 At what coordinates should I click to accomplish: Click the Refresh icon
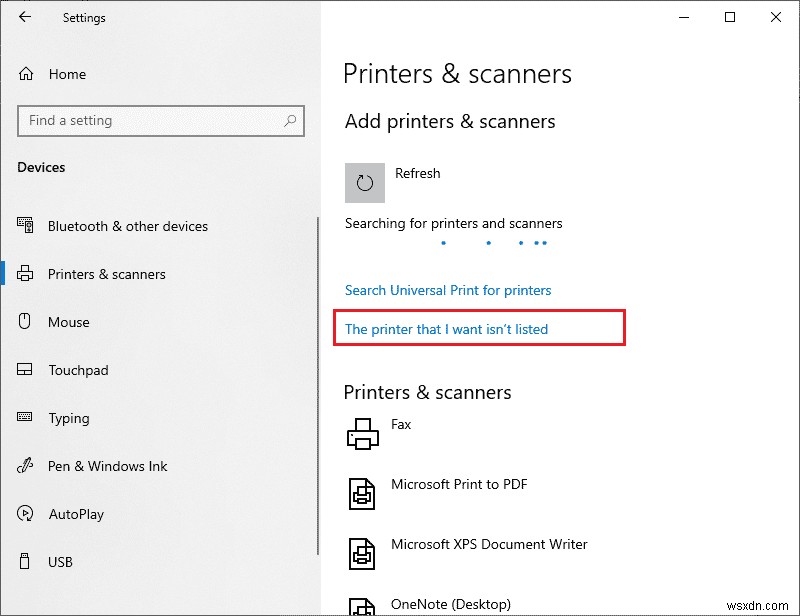click(365, 182)
